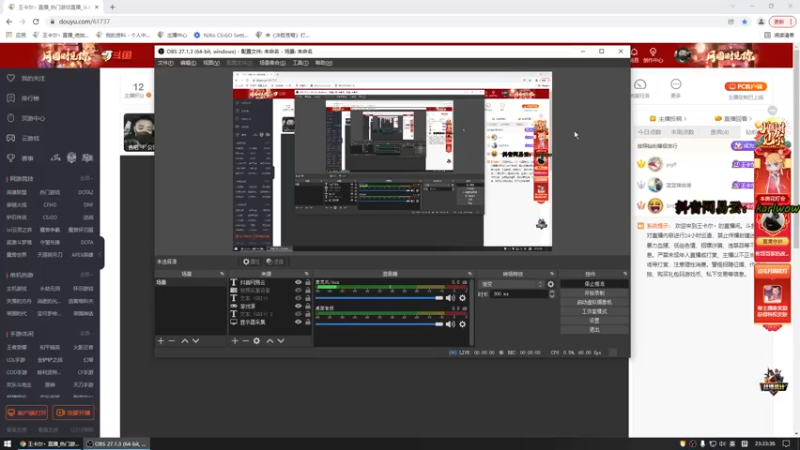Open Mic/Aux audio settings gear

[462, 298]
